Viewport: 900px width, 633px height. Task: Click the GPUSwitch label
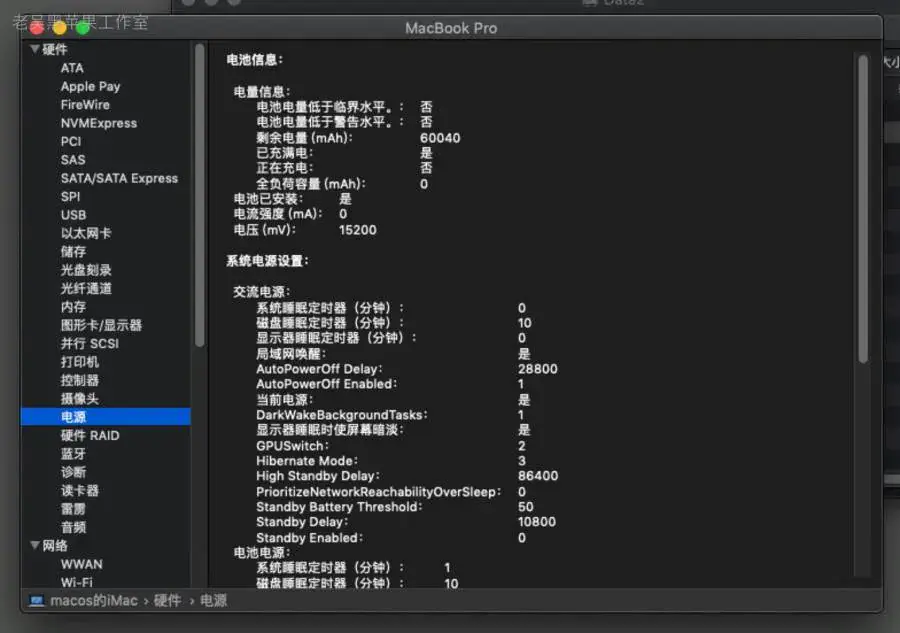[x=293, y=446]
